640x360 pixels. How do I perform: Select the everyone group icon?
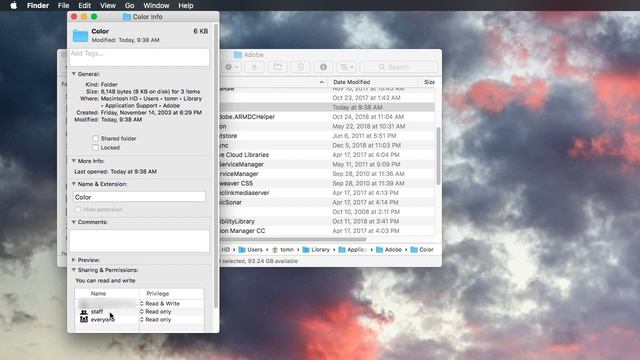click(x=84, y=320)
